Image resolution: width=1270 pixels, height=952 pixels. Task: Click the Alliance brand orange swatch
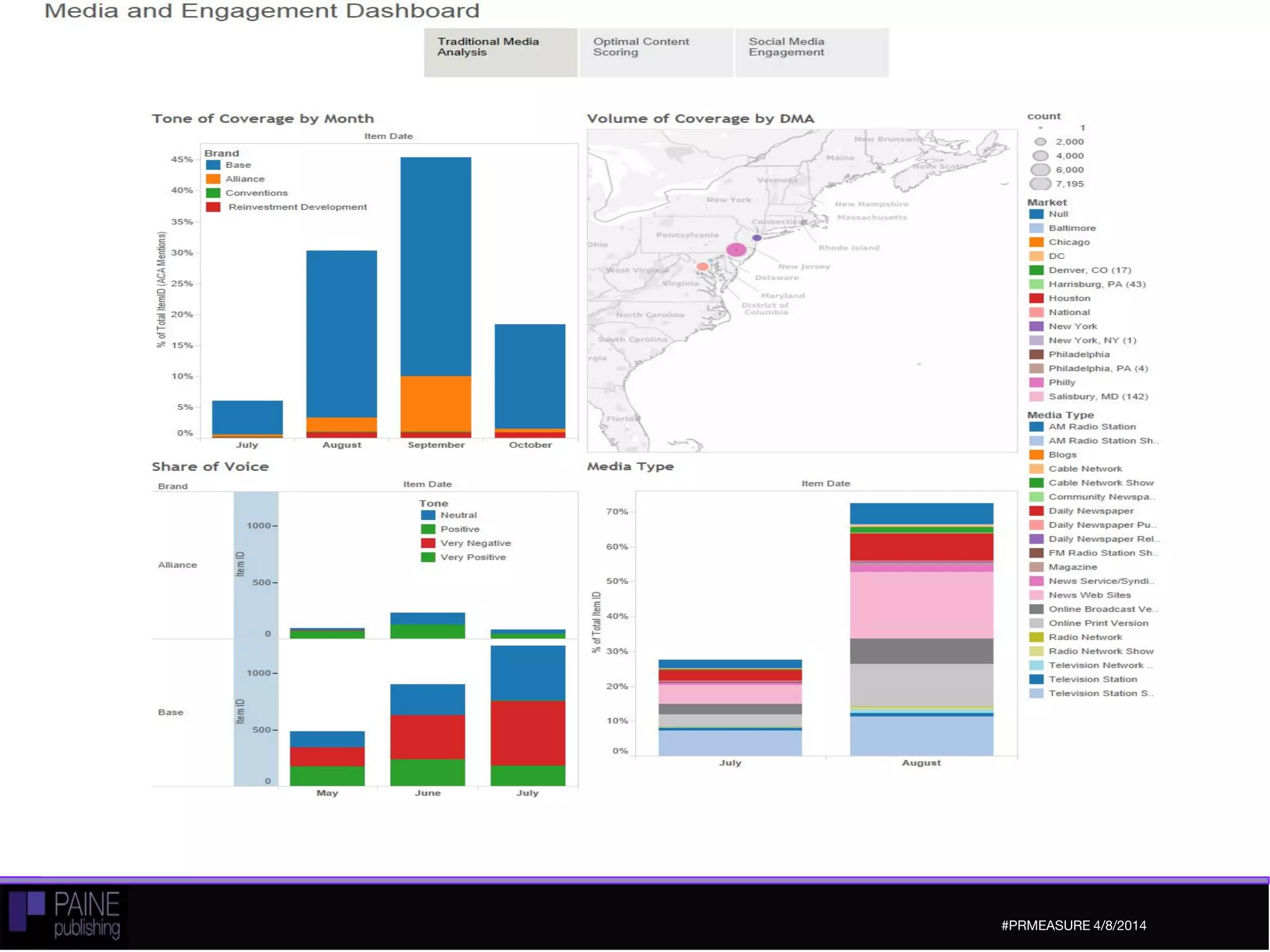[213, 179]
